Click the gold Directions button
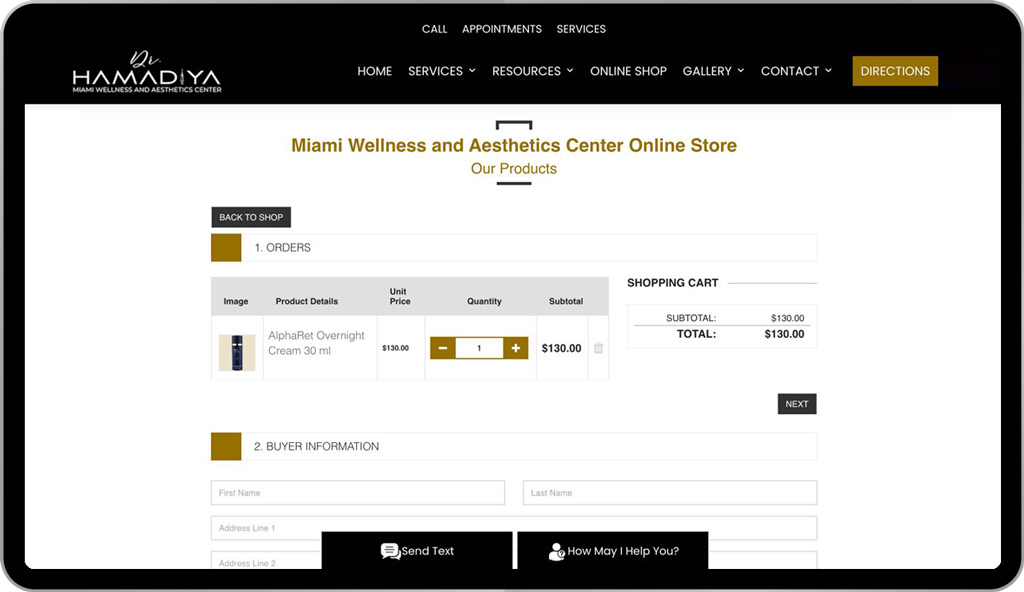Screen dimensions: 1024x592 (x=895, y=71)
